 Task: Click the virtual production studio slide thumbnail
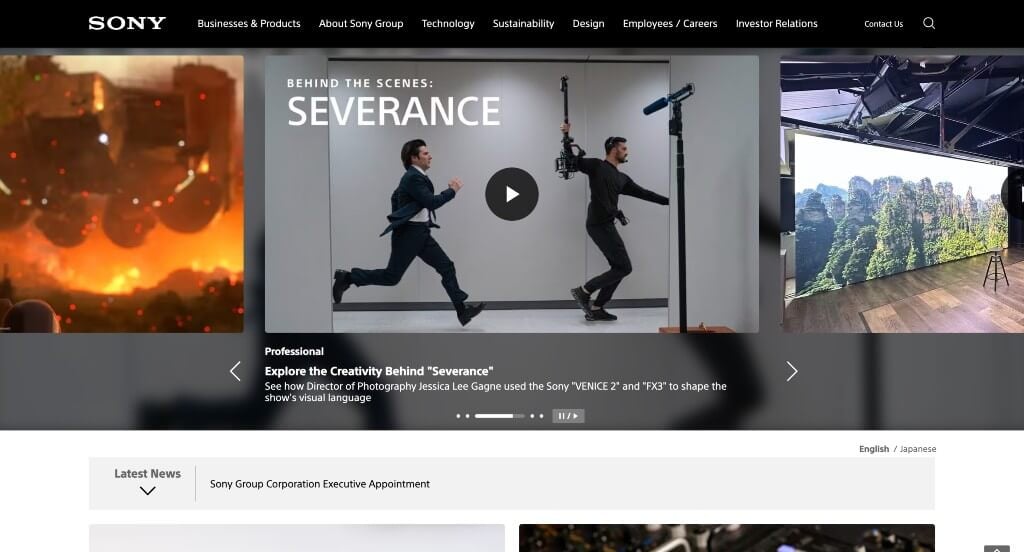click(902, 194)
